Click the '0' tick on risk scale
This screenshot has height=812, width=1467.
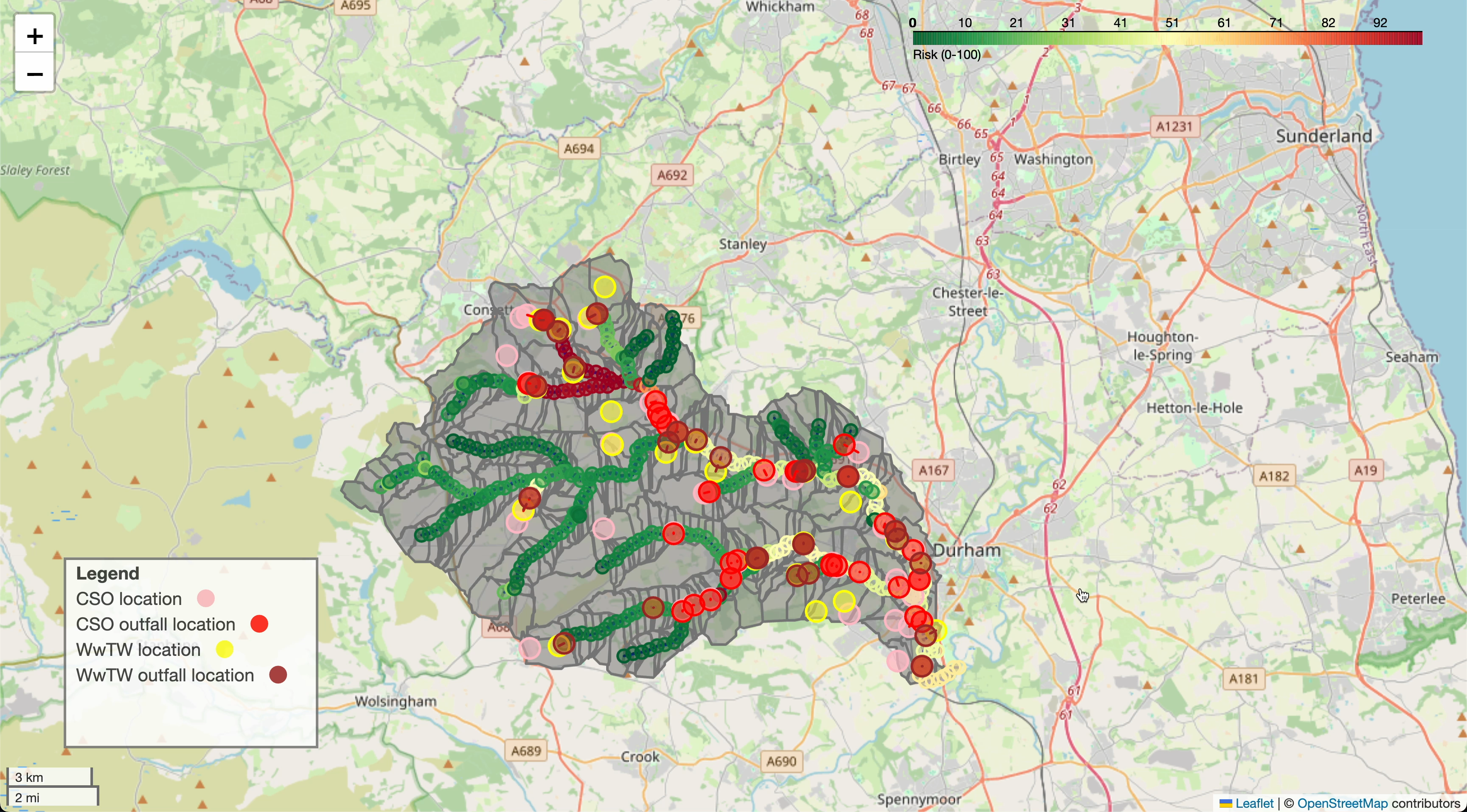click(912, 23)
